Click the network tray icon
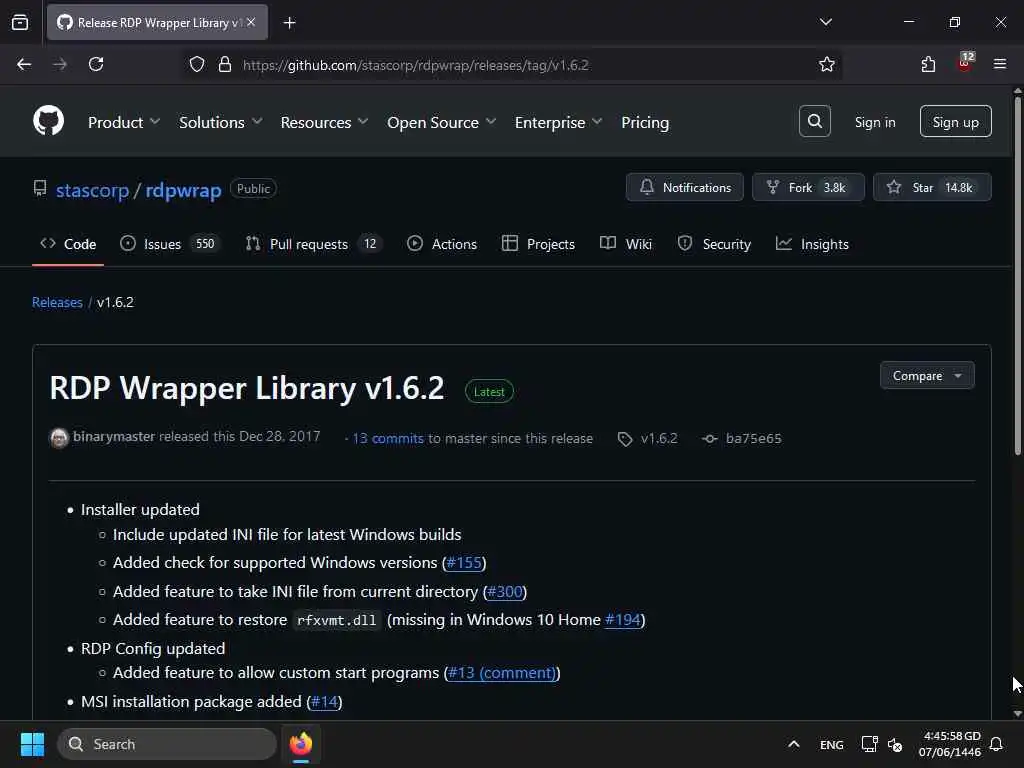 click(x=869, y=744)
